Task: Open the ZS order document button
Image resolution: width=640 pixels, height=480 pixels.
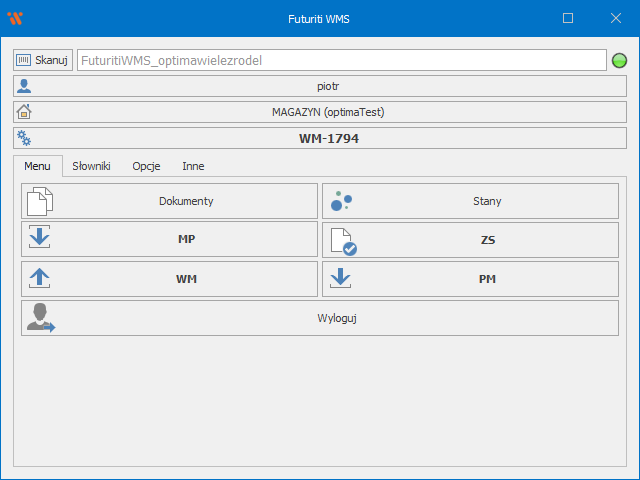Action: (470, 240)
